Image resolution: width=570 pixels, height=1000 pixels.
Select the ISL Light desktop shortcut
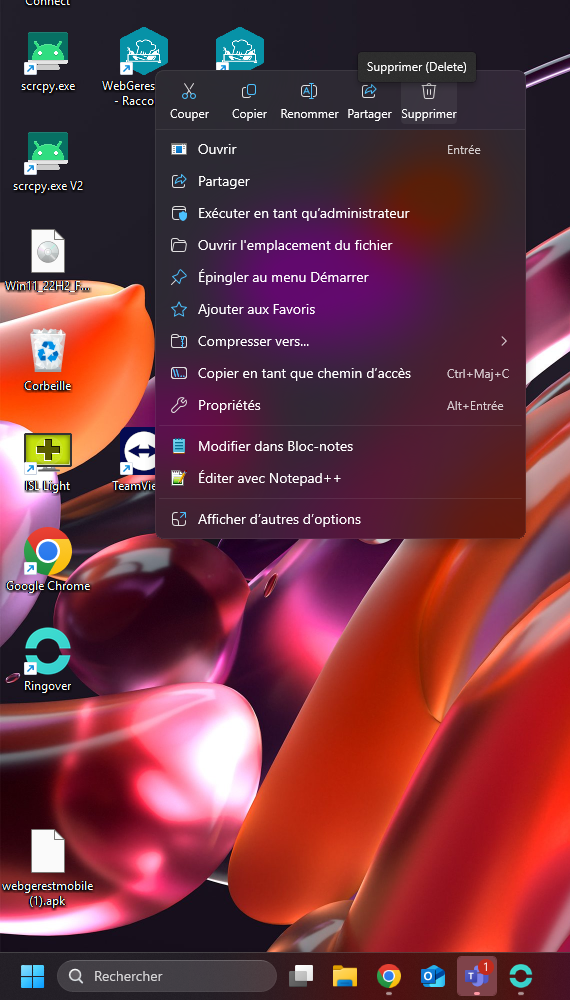(48, 462)
